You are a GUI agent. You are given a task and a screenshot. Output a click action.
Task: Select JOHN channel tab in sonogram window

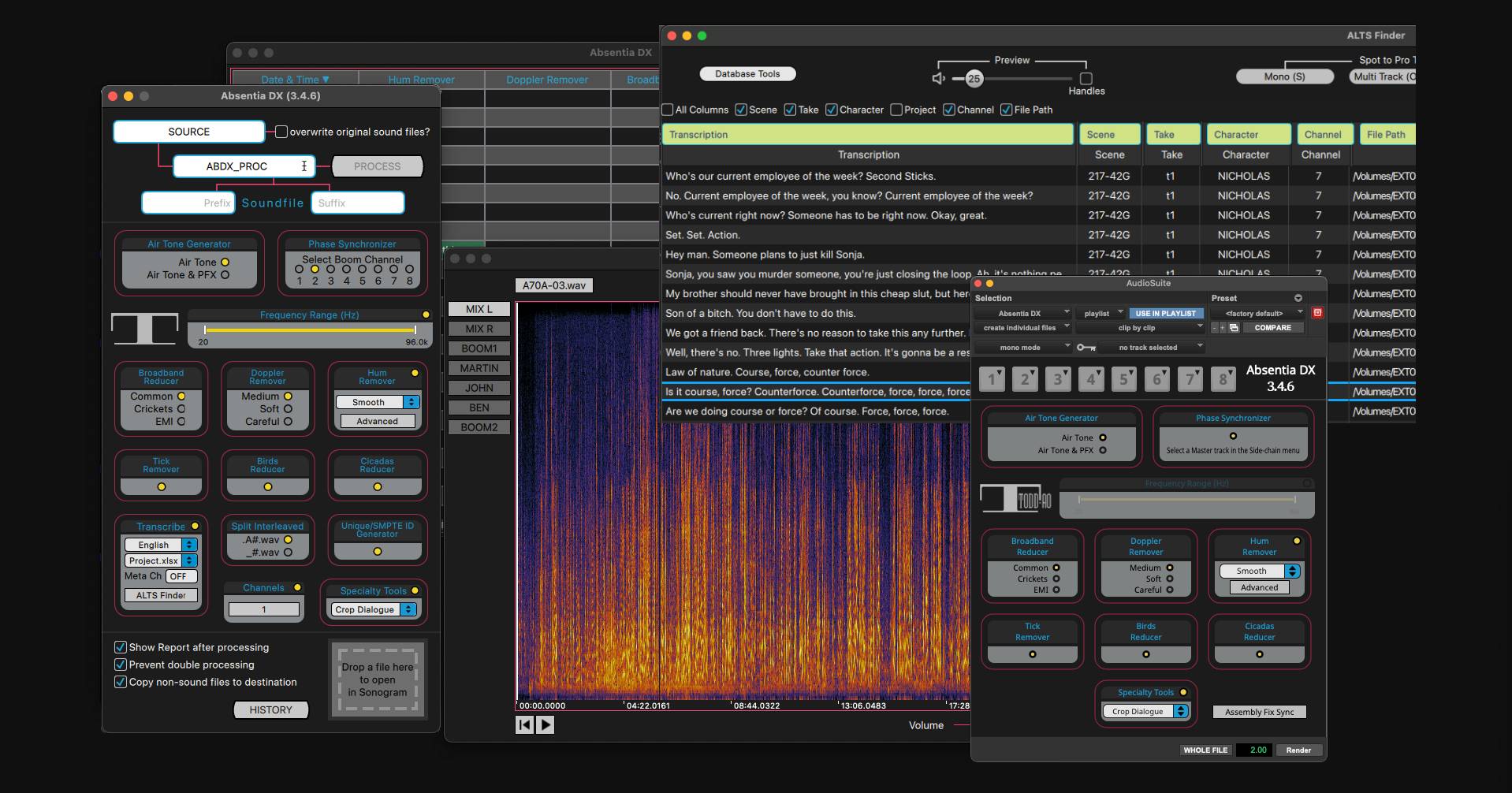pyautogui.click(x=479, y=388)
